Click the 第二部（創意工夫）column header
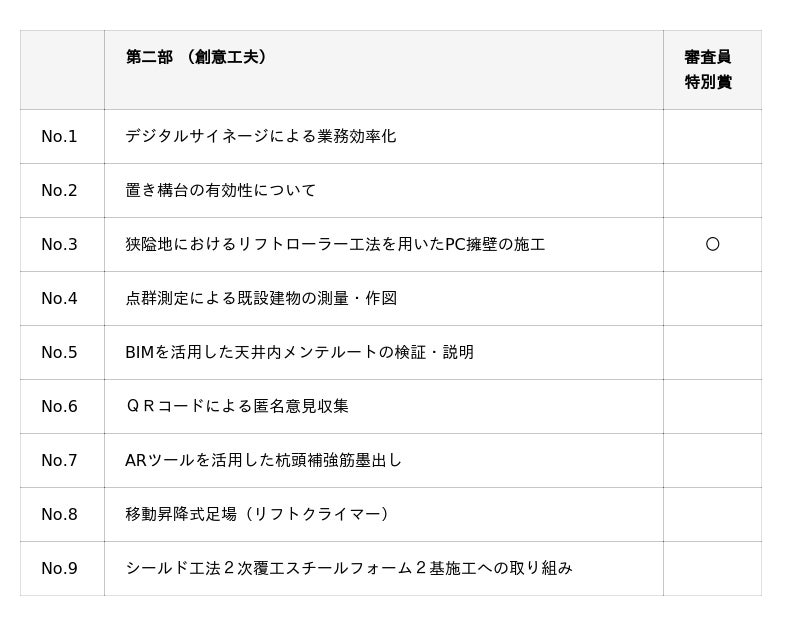This screenshot has width=800, height=626. (197, 58)
